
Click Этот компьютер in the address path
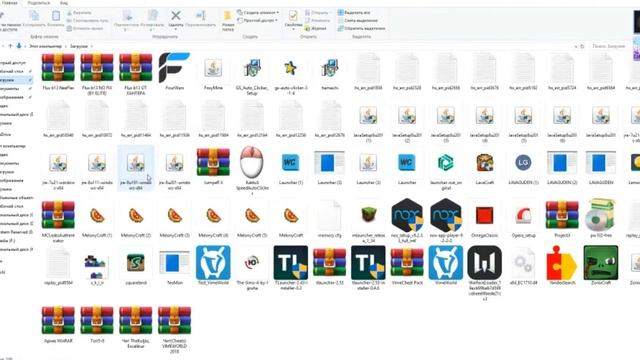coord(45,47)
